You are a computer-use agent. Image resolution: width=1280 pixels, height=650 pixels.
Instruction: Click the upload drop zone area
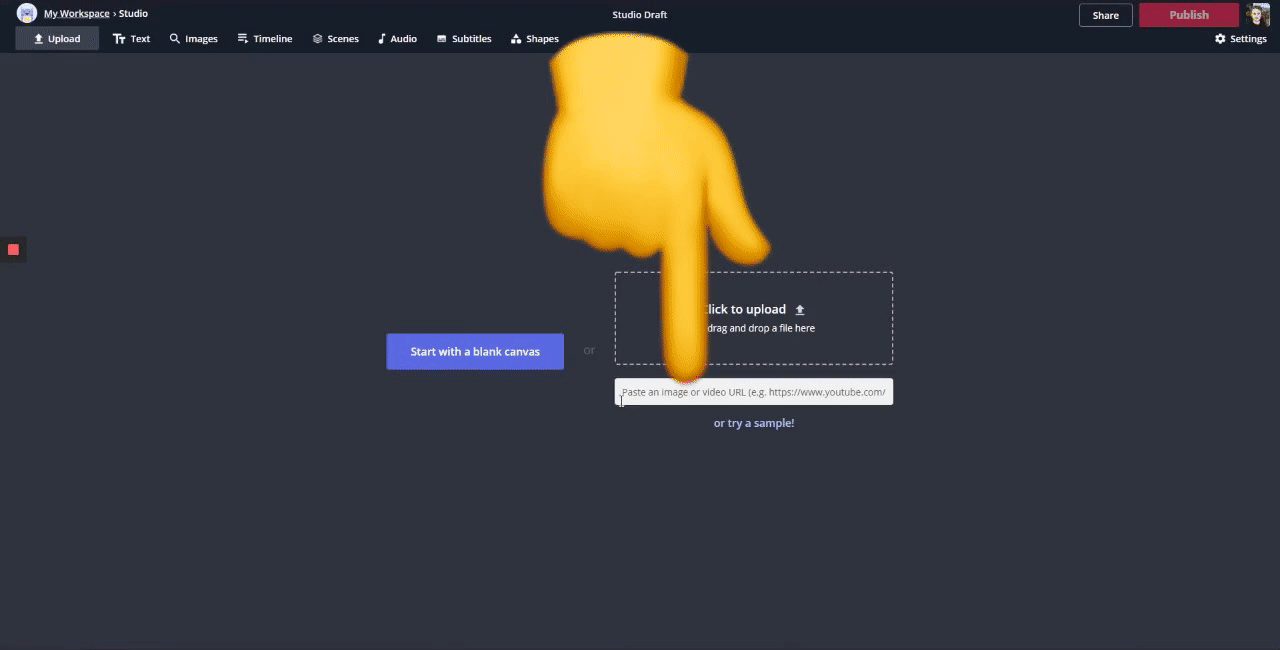pyautogui.click(x=754, y=318)
